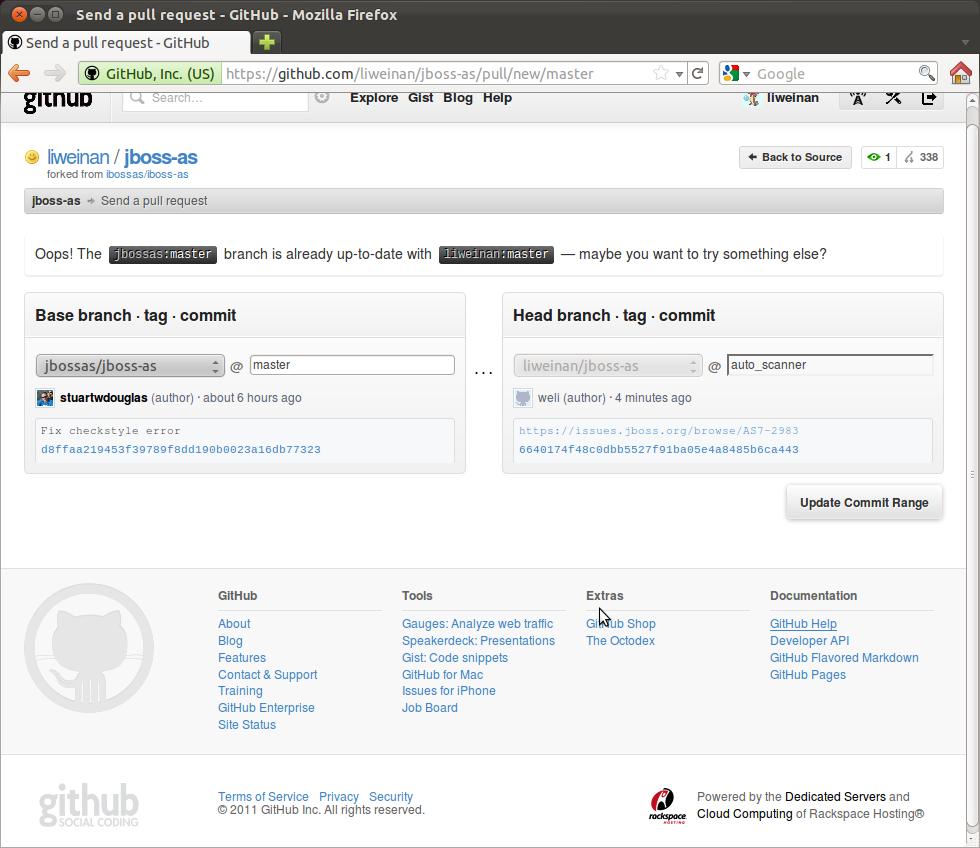The image size is (980, 848).
Task: Open GitHub Enterprise footer link
Action: click(266, 707)
